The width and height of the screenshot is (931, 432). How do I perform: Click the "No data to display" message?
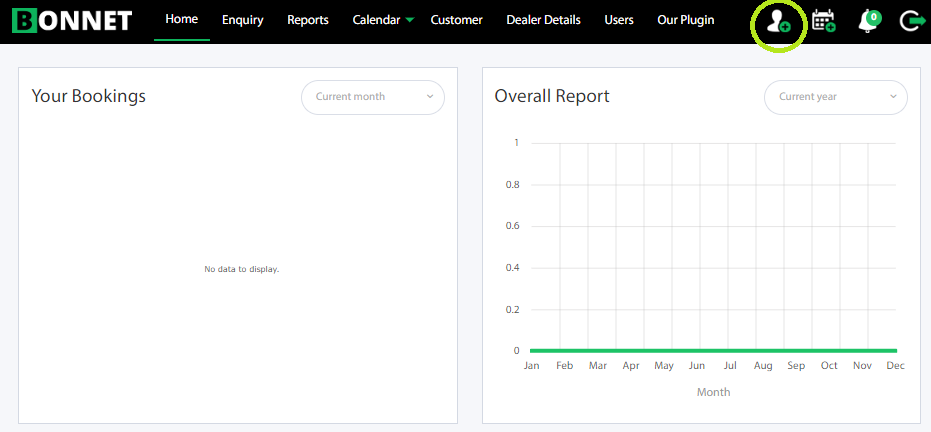point(241,269)
